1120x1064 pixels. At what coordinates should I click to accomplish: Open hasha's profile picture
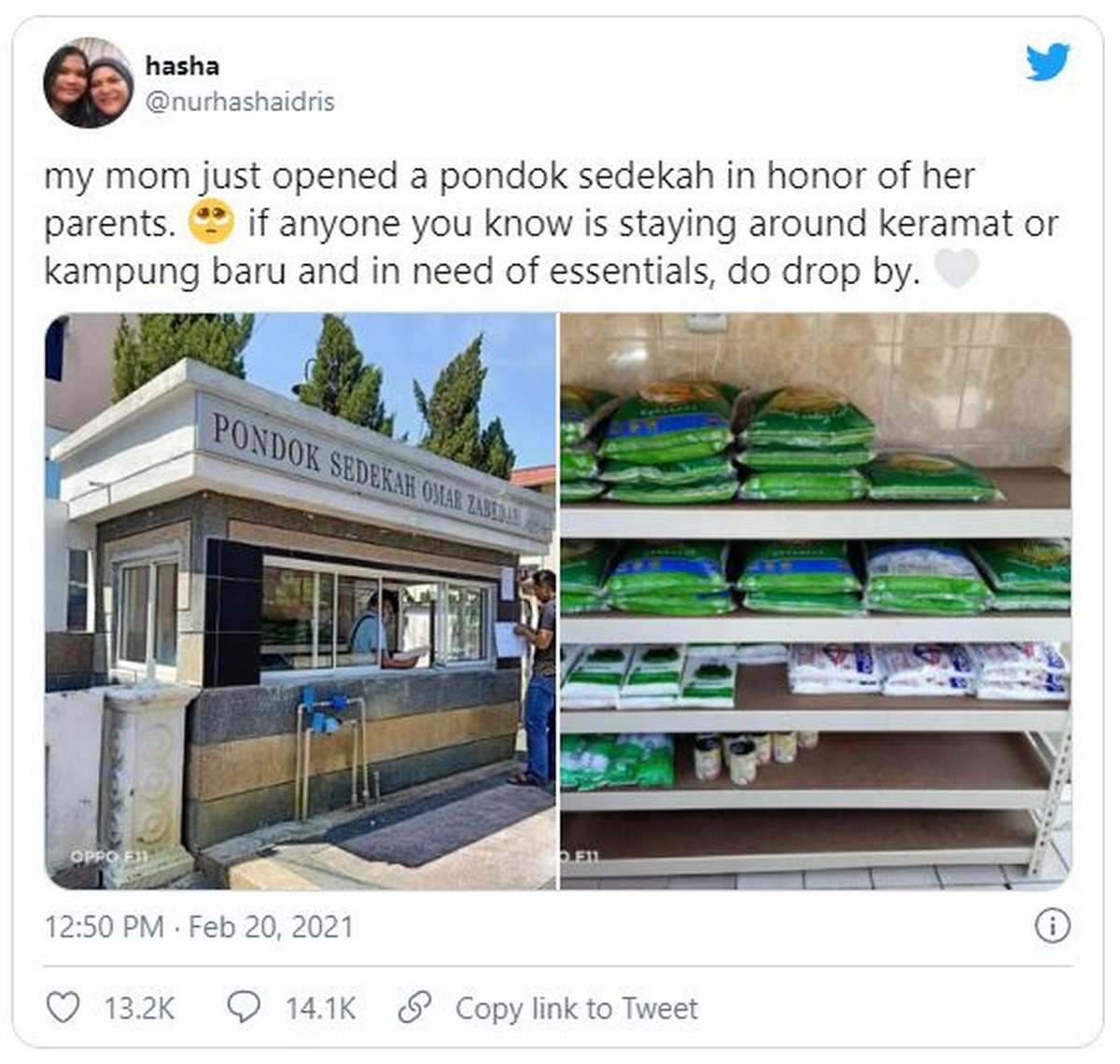(x=89, y=83)
